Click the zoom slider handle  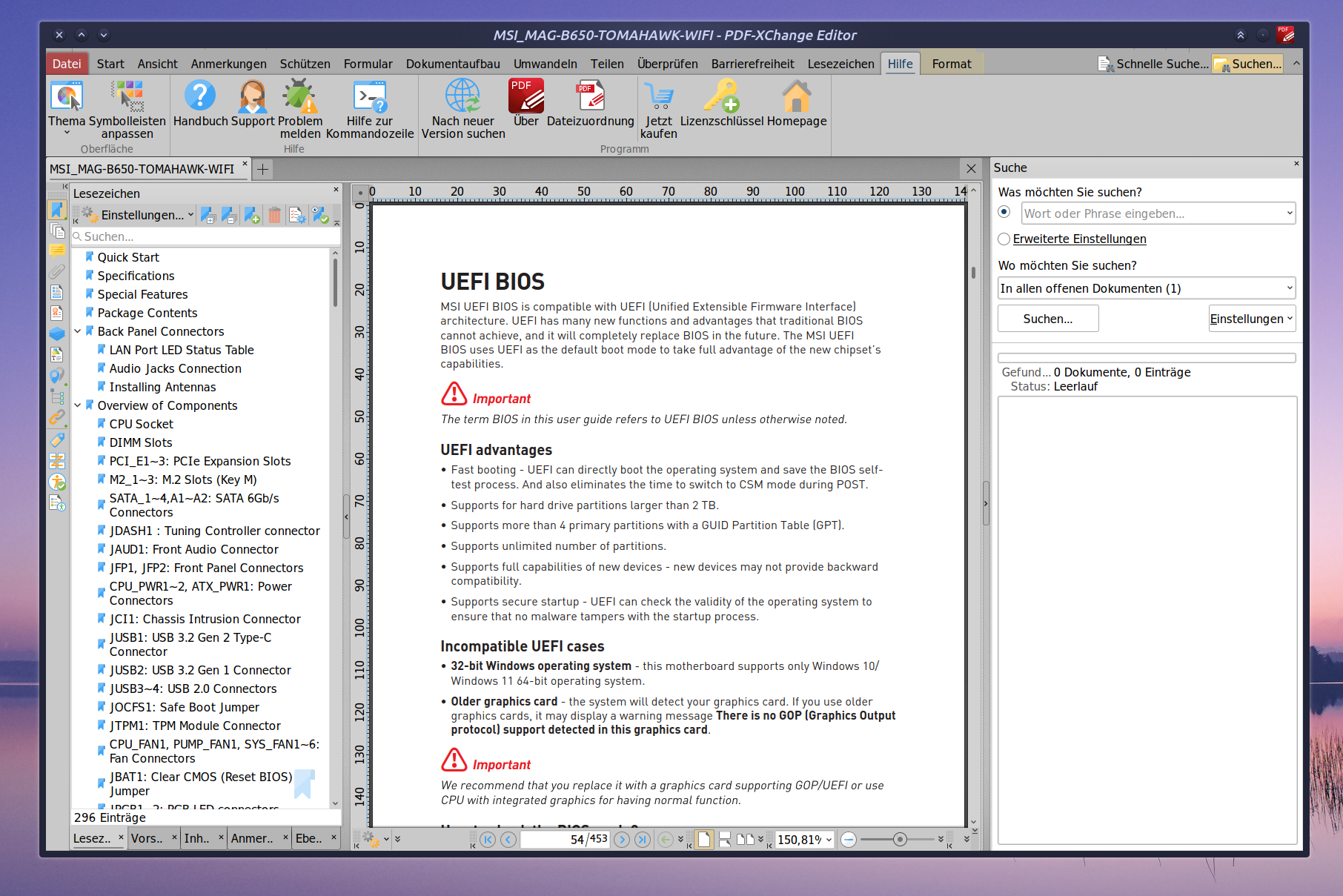(x=900, y=839)
